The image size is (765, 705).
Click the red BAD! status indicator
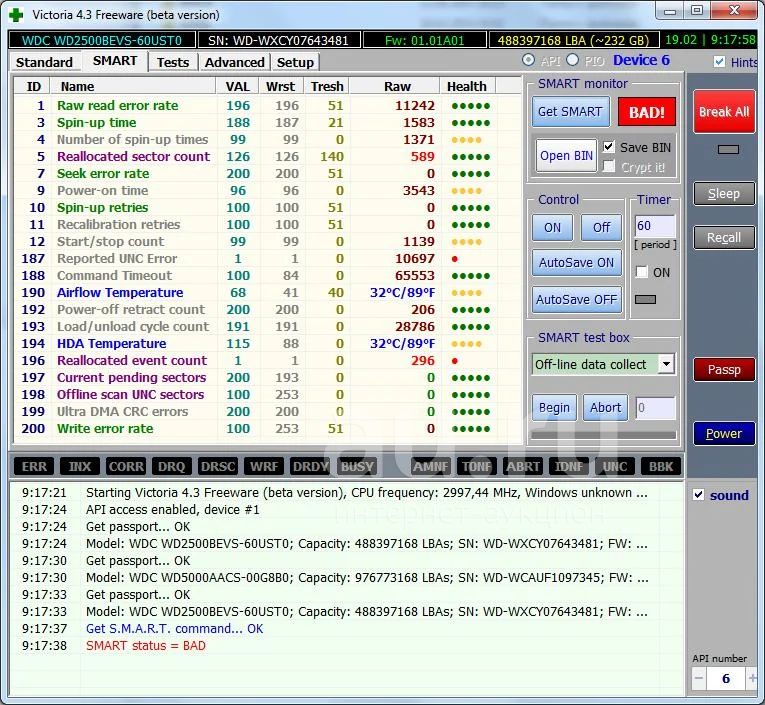(646, 112)
